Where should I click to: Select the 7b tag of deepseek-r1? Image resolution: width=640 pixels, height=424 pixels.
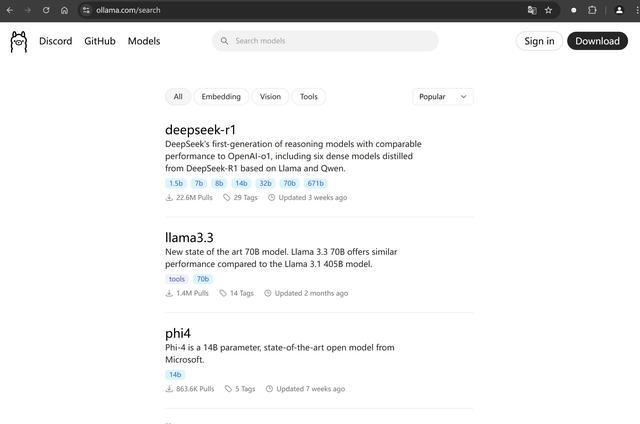pos(199,184)
